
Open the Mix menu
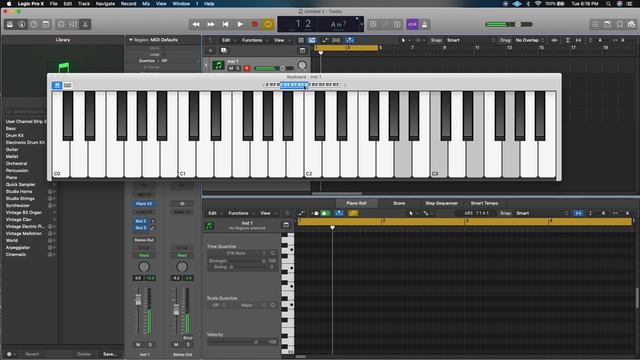tap(146, 4)
